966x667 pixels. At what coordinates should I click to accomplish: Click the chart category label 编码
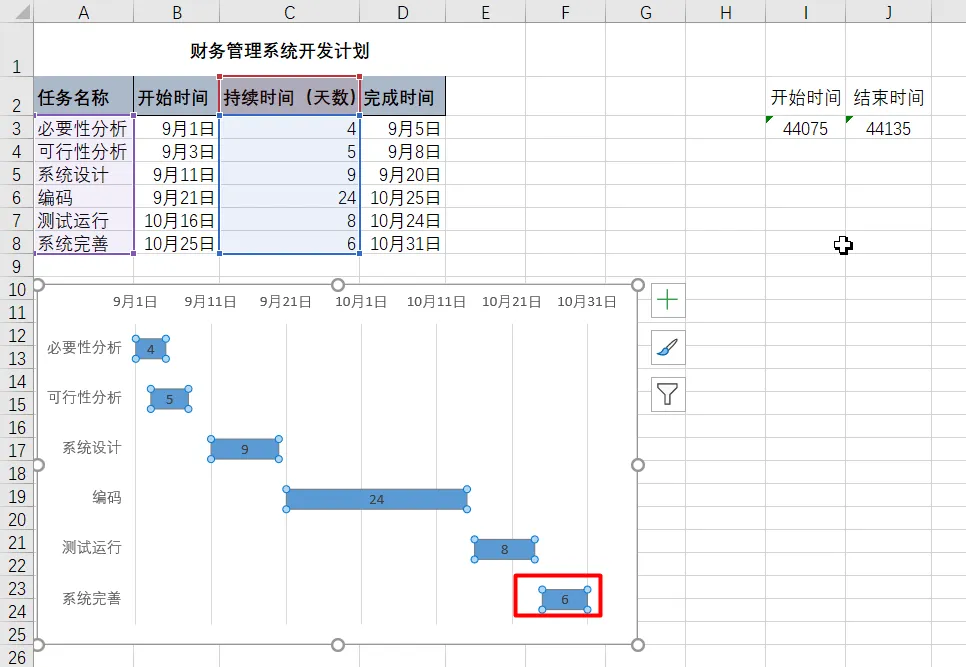[x=107, y=497]
